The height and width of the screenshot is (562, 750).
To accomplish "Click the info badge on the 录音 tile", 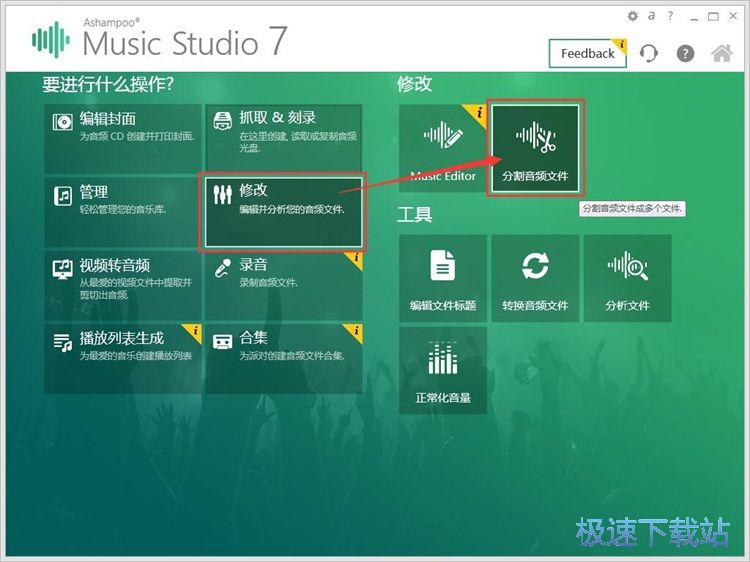I will [355, 258].
